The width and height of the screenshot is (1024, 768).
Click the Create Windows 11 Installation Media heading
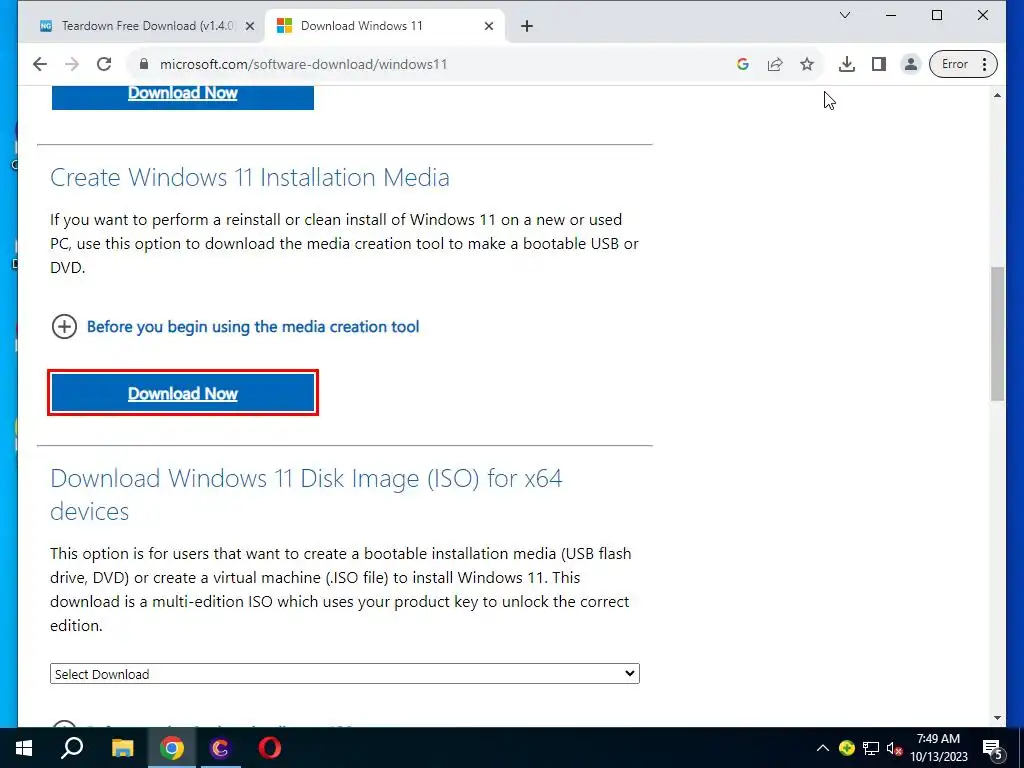[250, 178]
